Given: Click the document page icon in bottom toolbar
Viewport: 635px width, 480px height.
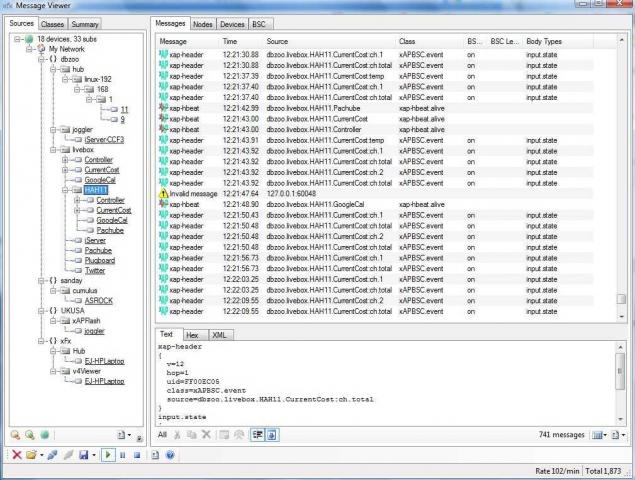Looking at the screenshot, I should (155, 455).
